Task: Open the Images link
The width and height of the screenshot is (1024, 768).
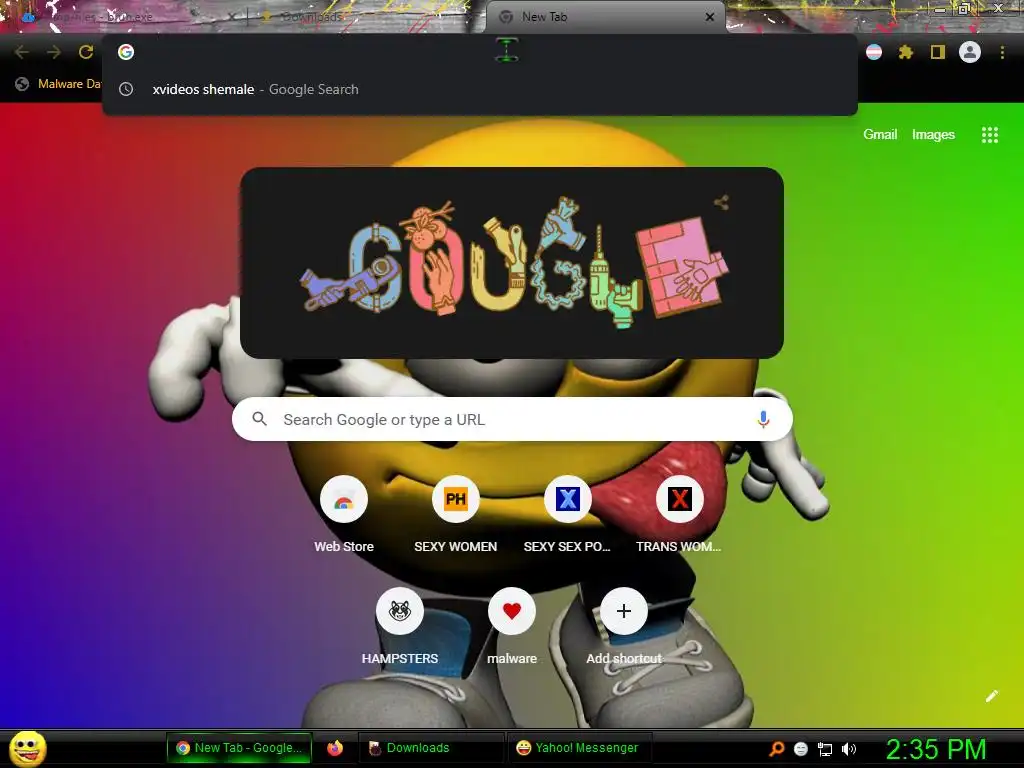Action: (x=933, y=135)
